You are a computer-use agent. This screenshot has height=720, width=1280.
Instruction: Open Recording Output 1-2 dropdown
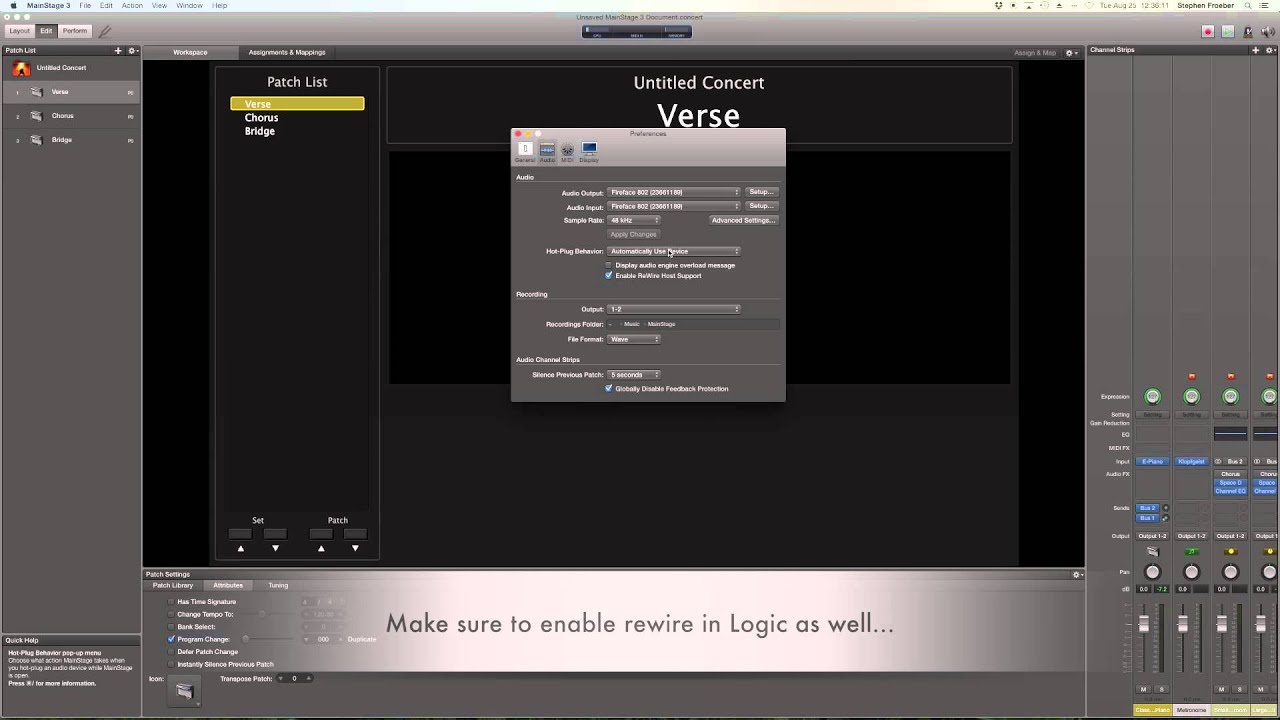tap(674, 309)
